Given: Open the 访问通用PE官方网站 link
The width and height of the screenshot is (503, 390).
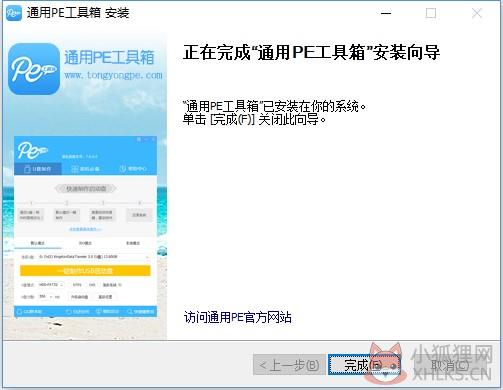Looking at the screenshot, I should coord(238,317).
